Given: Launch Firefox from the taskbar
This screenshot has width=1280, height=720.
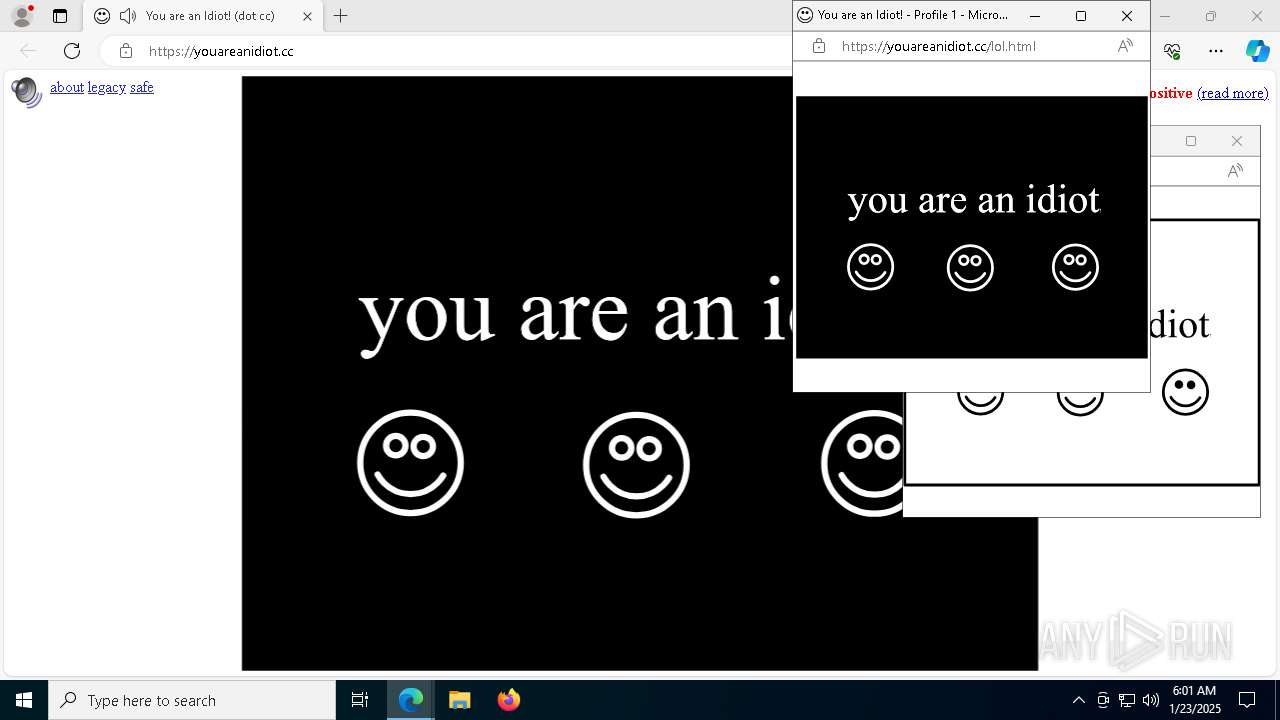Looking at the screenshot, I should click(x=509, y=700).
